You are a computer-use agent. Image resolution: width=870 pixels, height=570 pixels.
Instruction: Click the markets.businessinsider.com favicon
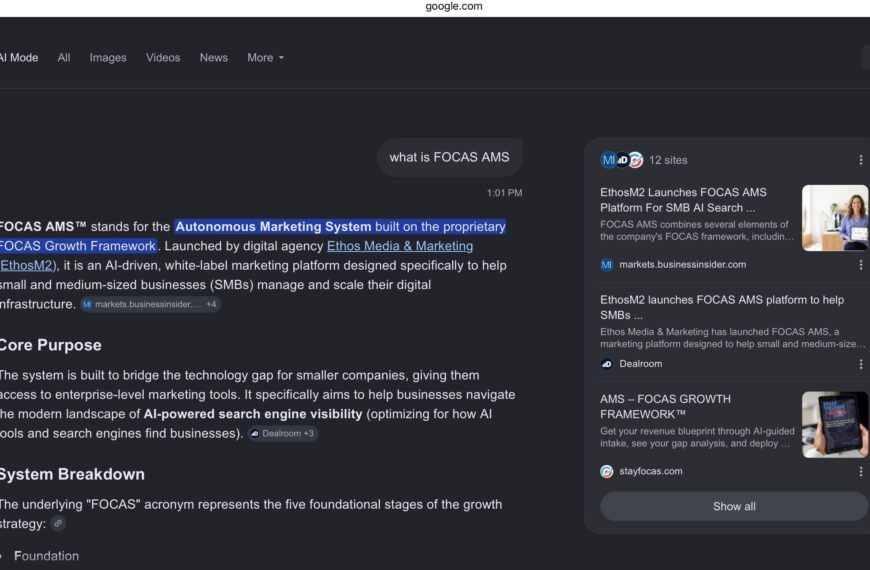606,265
